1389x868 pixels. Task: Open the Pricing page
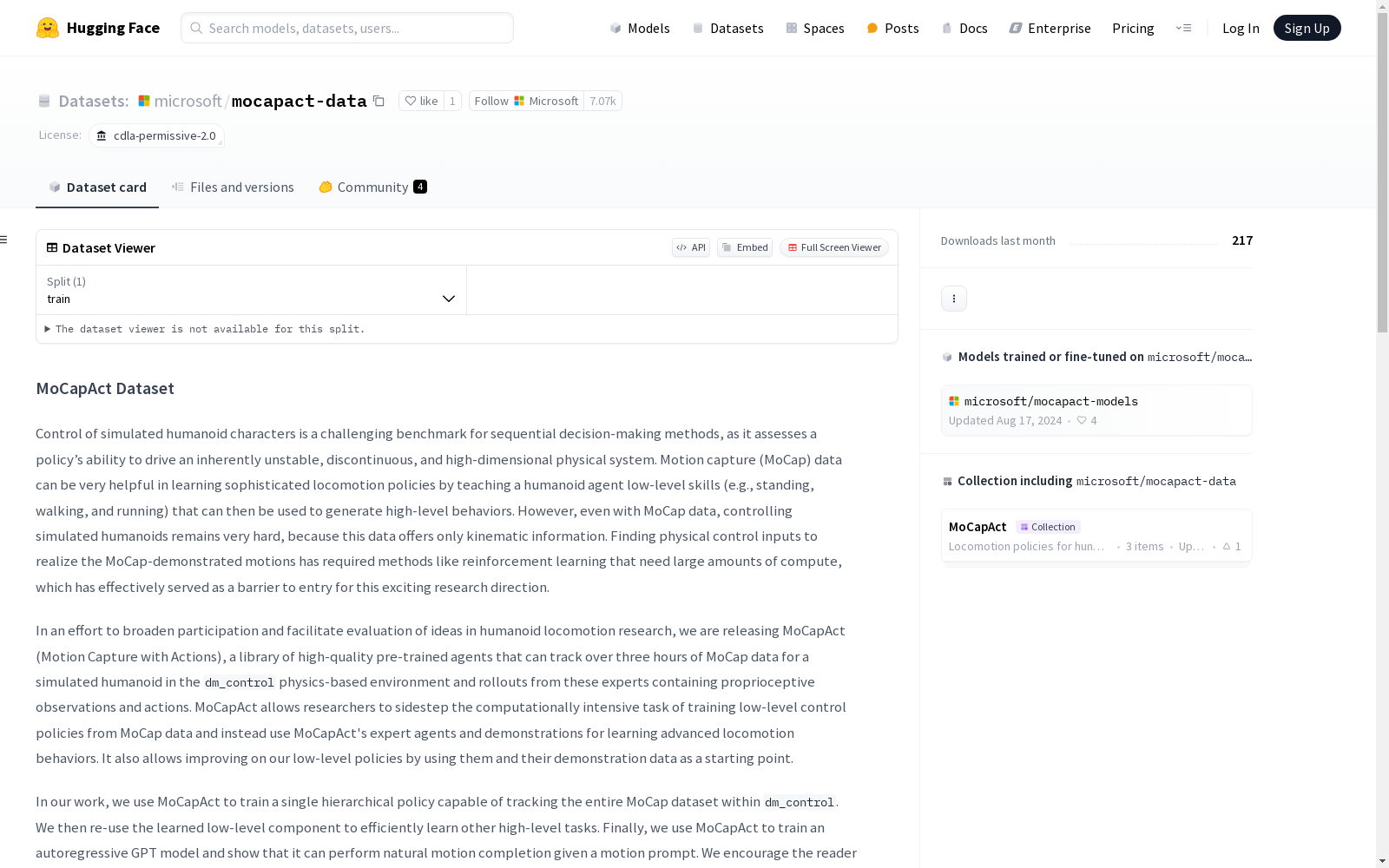click(1133, 28)
